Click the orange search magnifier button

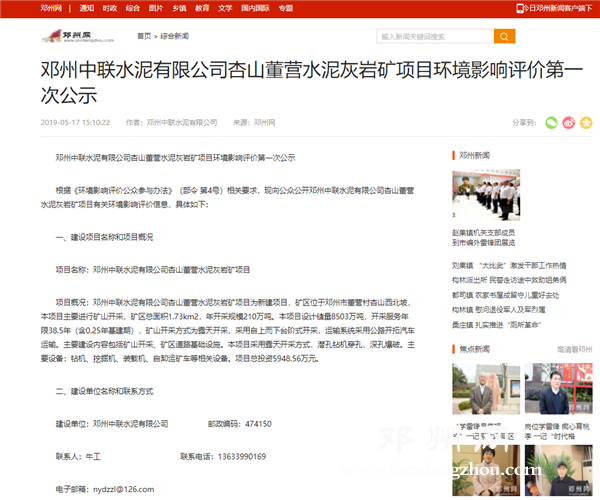(504, 36)
